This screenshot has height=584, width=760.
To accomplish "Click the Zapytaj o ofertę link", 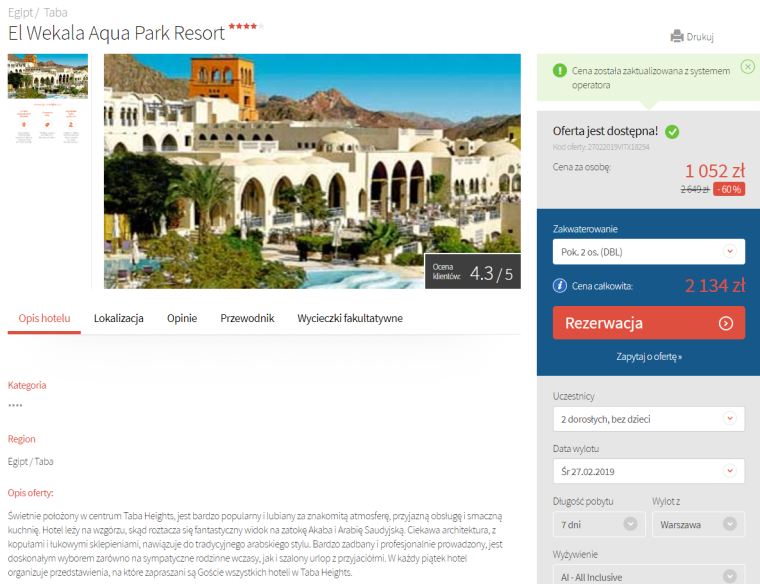I will [649, 357].
